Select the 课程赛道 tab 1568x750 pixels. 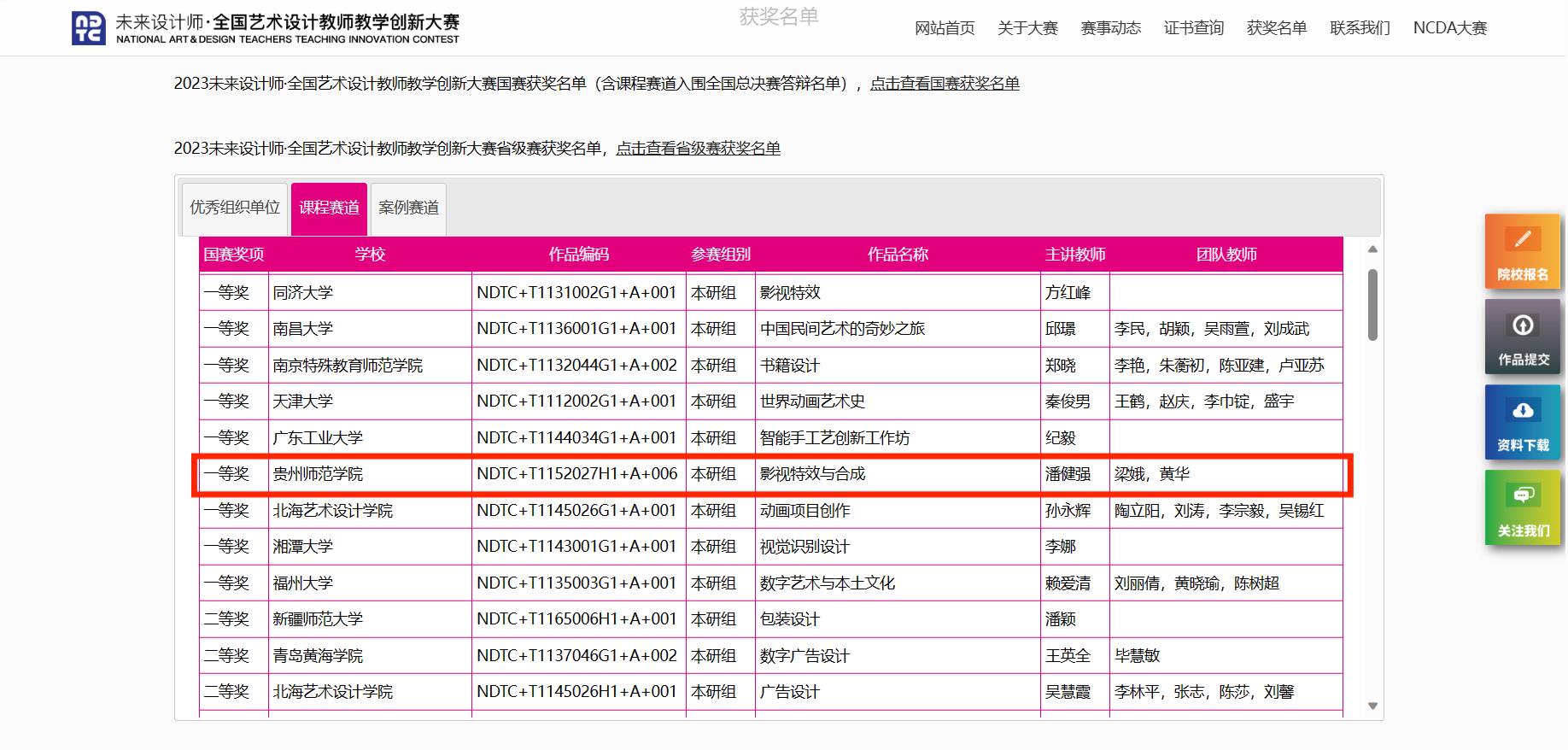pos(329,208)
